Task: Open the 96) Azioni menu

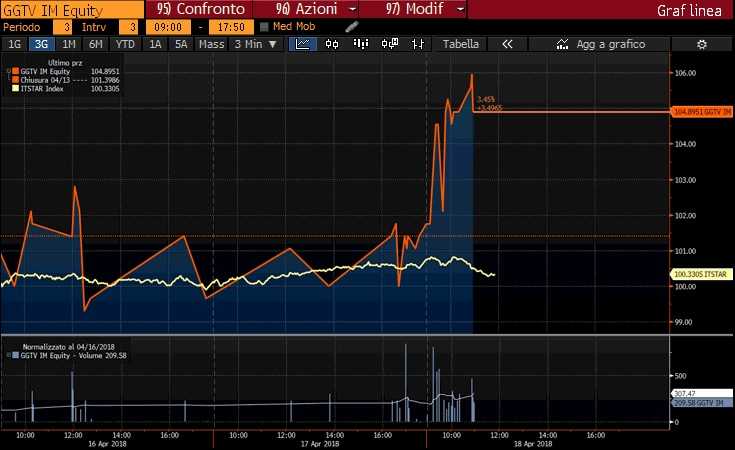Action: coord(307,9)
